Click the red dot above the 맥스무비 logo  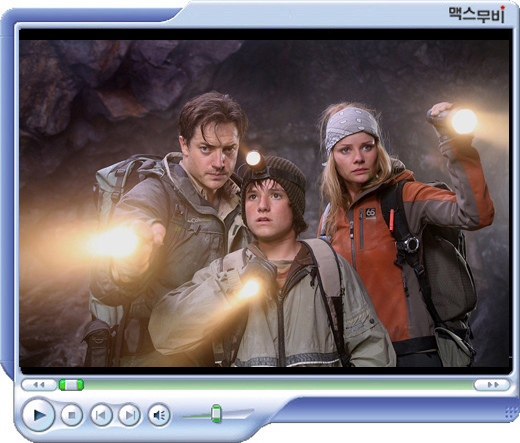click(502, 7)
